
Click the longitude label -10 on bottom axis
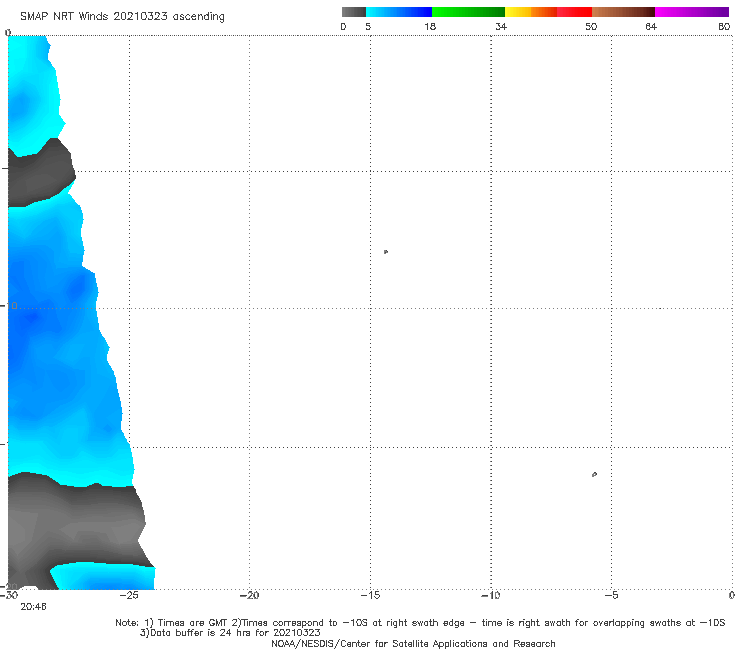click(490, 595)
